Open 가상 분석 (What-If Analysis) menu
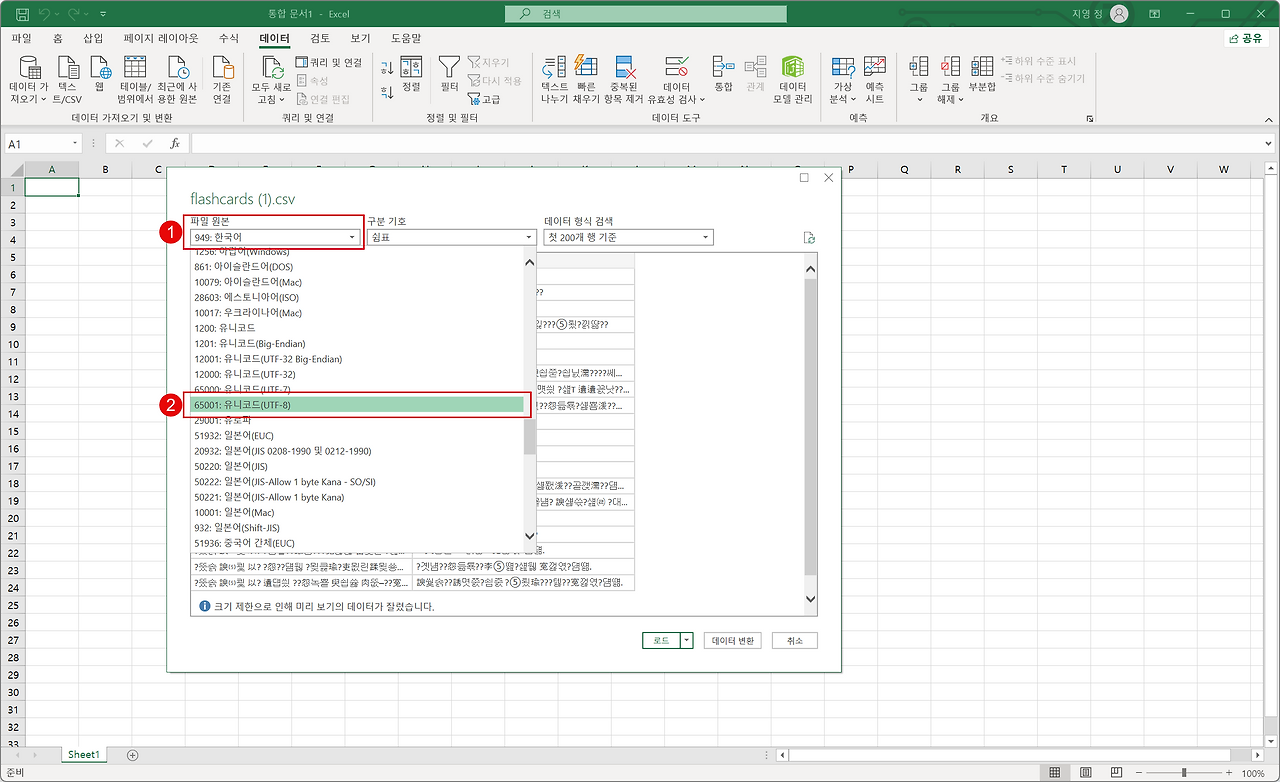 coord(842,80)
